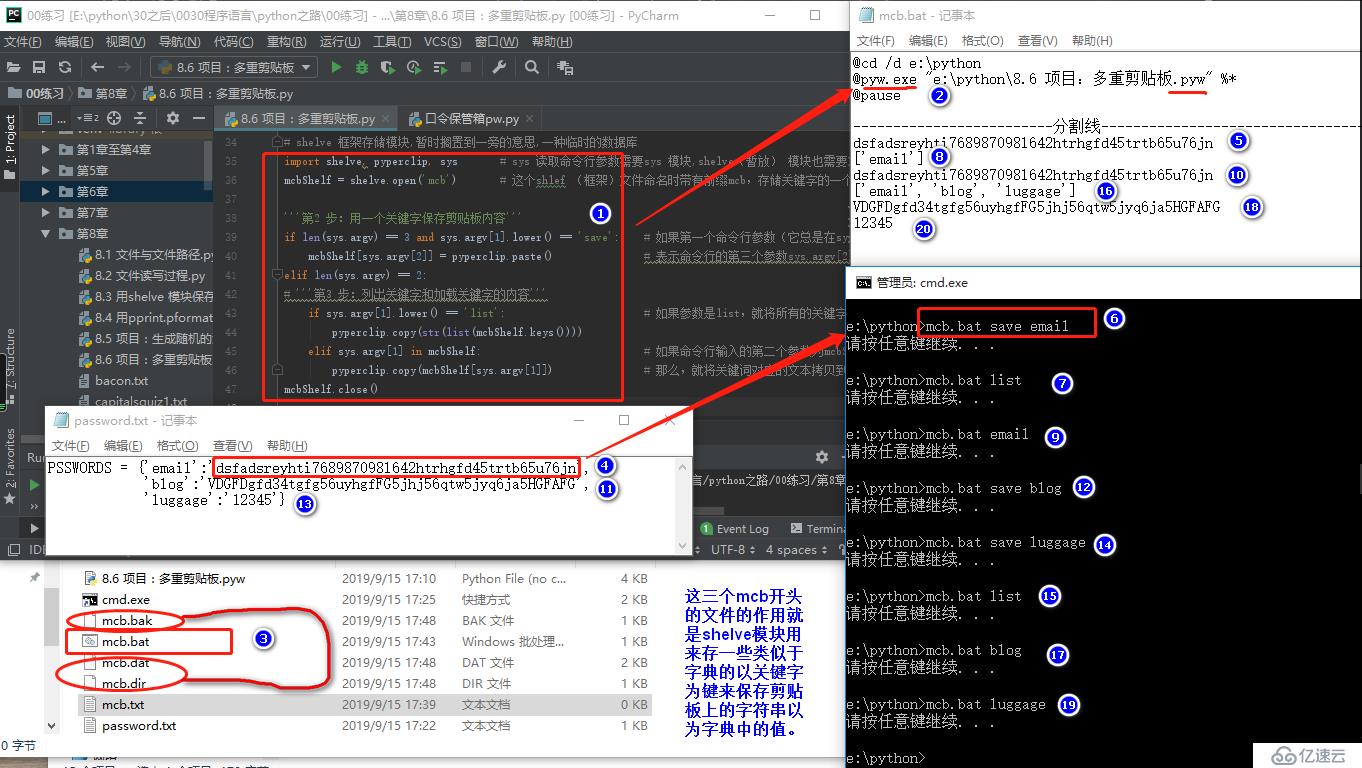Click the mcb.bat file icon in Explorer

point(89,641)
